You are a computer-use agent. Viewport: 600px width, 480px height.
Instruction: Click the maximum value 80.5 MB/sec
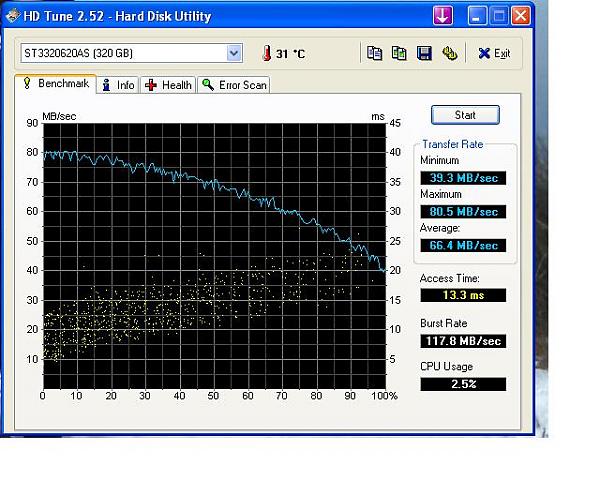[463, 212]
